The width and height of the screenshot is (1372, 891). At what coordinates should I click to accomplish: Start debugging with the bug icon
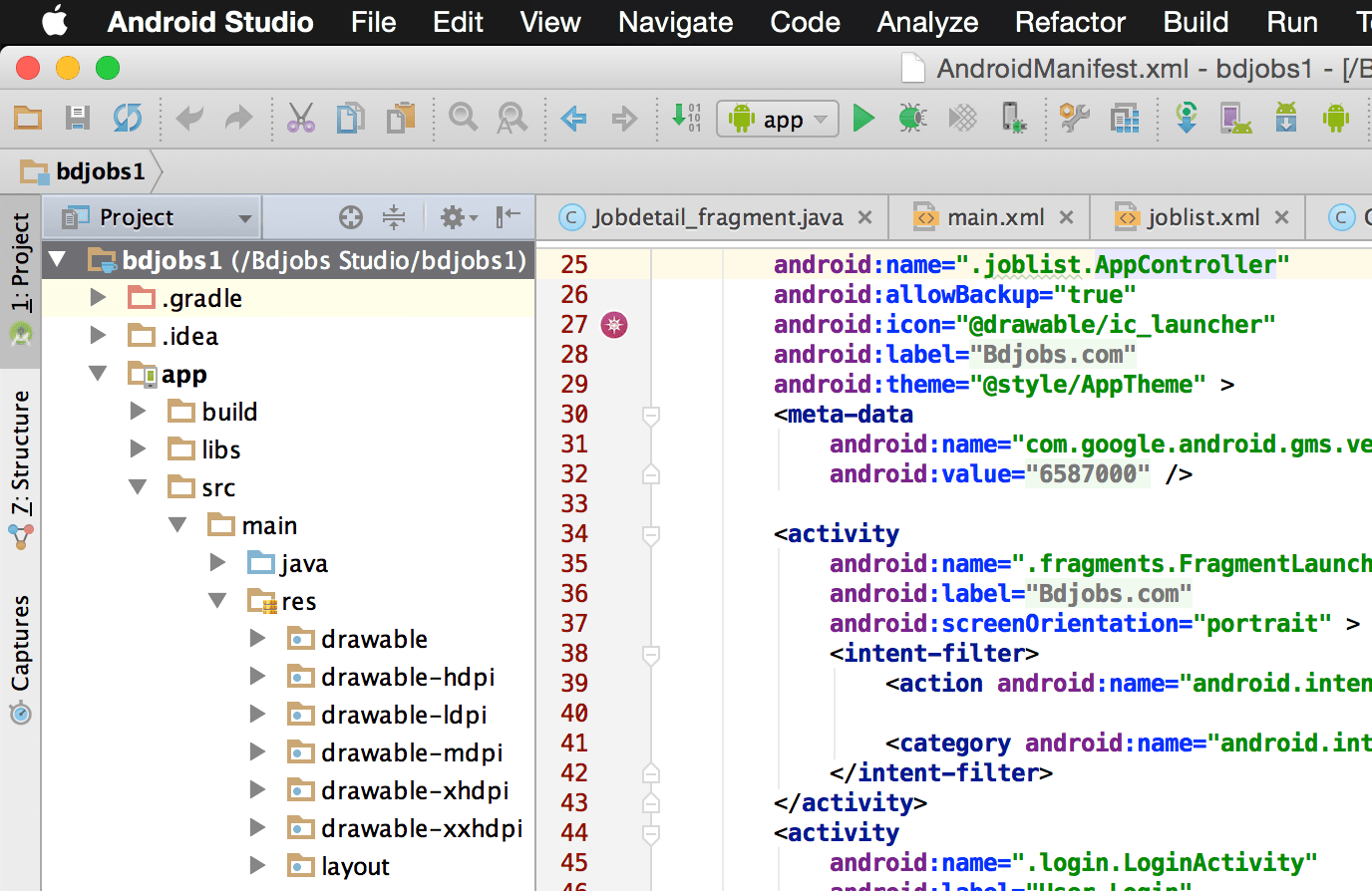[912, 119]
